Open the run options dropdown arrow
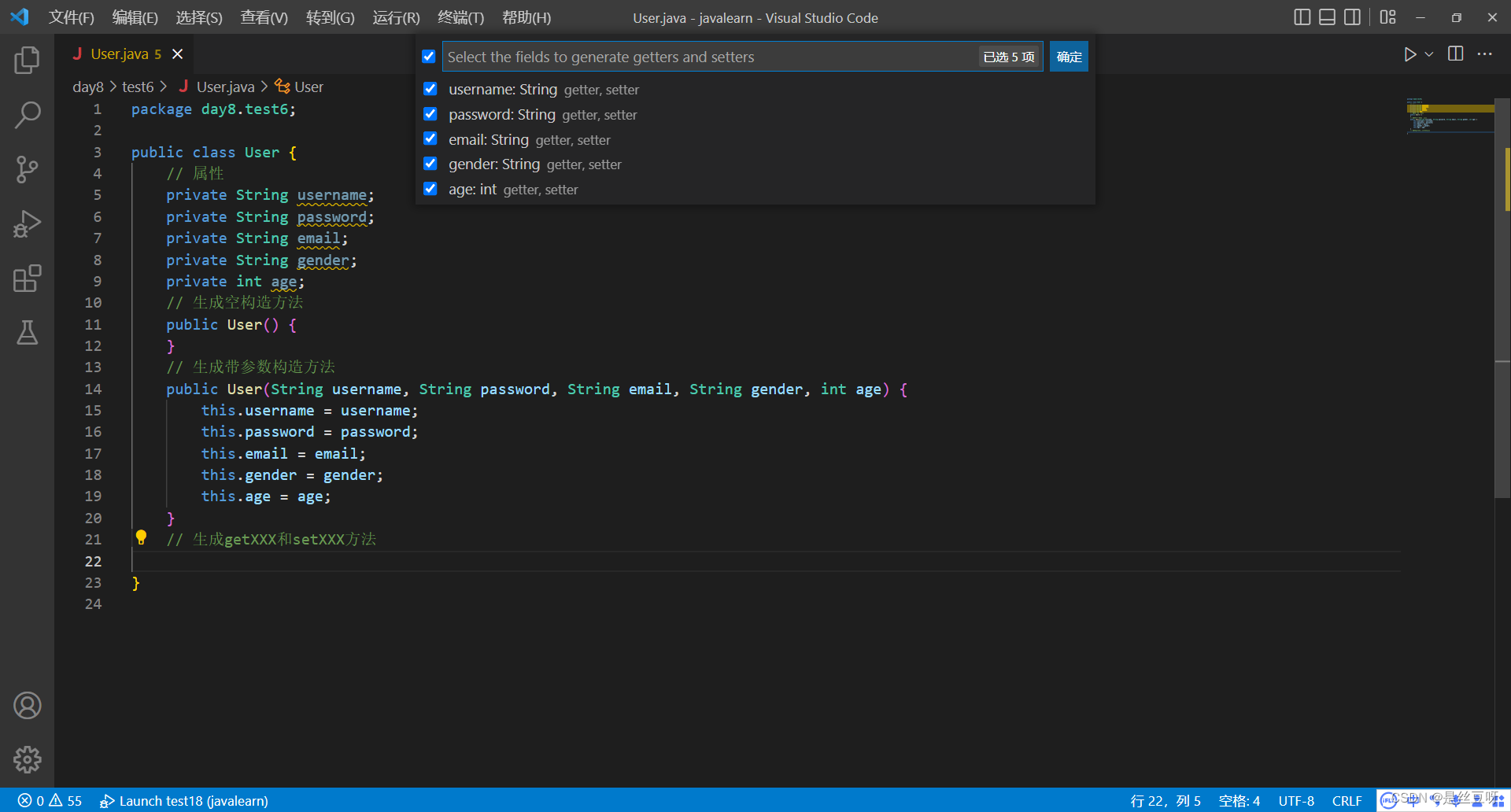 point(1428,54)
